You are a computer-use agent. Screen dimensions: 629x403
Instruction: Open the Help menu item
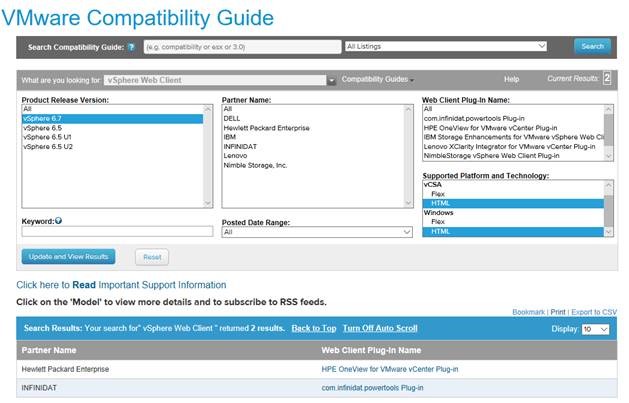click(x=511, y=79)
